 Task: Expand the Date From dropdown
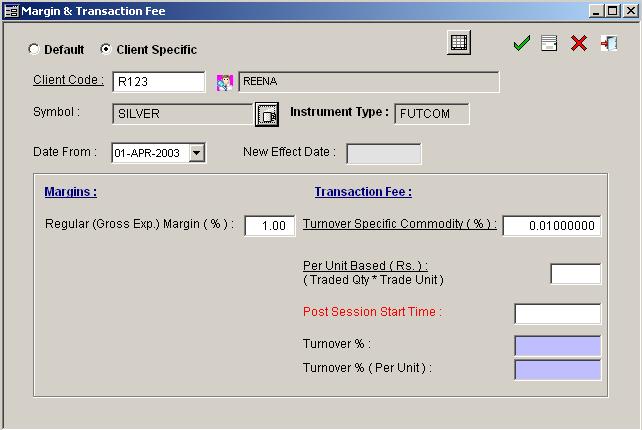[x=196, y=154]
